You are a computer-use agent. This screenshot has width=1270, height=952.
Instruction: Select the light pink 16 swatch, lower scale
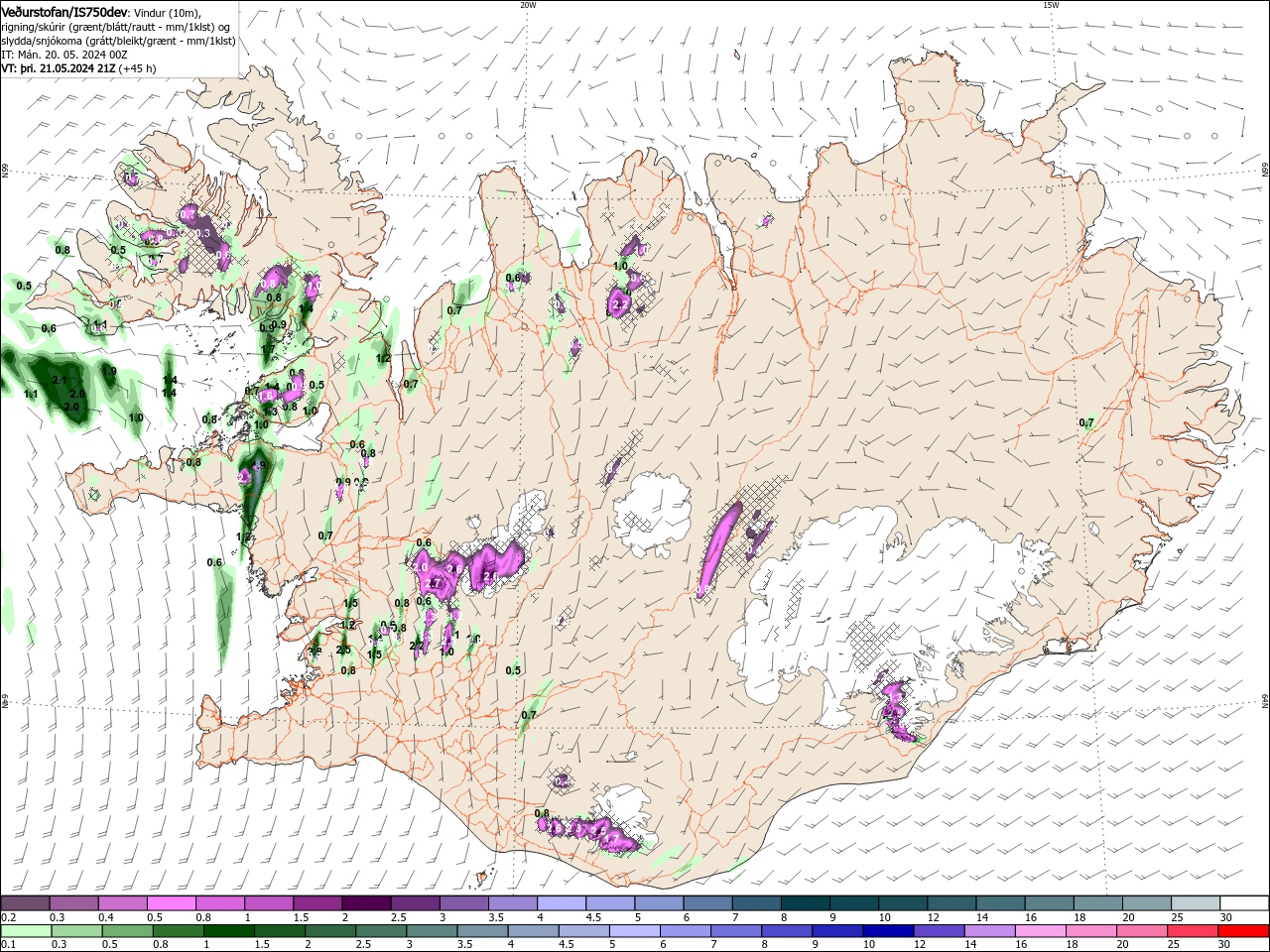[1041, 931]
